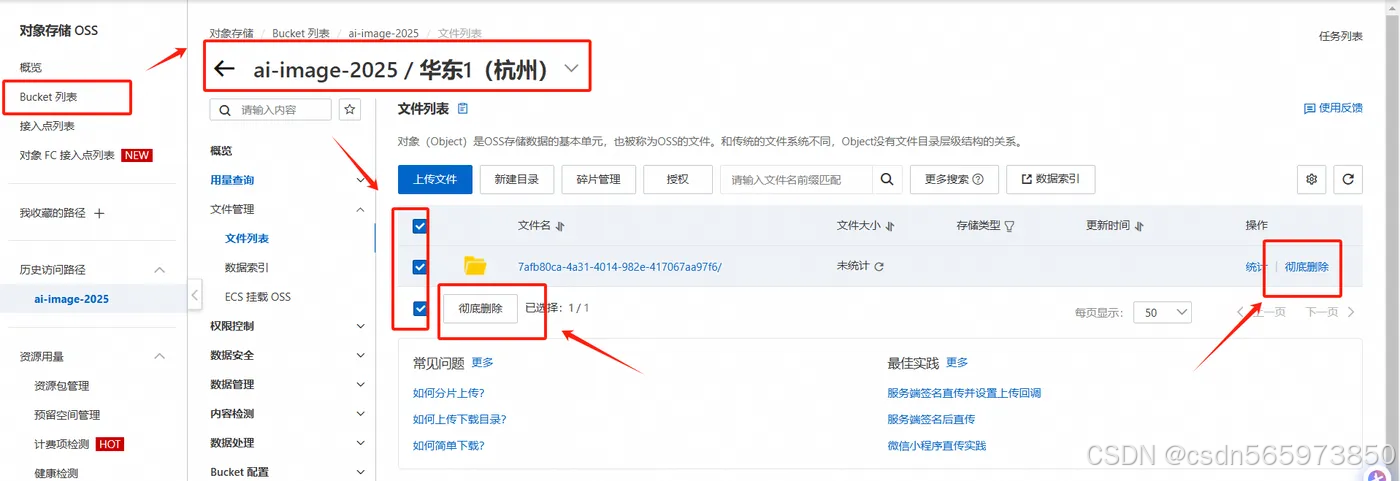Click refresh icon beside 未统计 size
The width and height of the screenshot is (1400, 481).
[879, 266]
